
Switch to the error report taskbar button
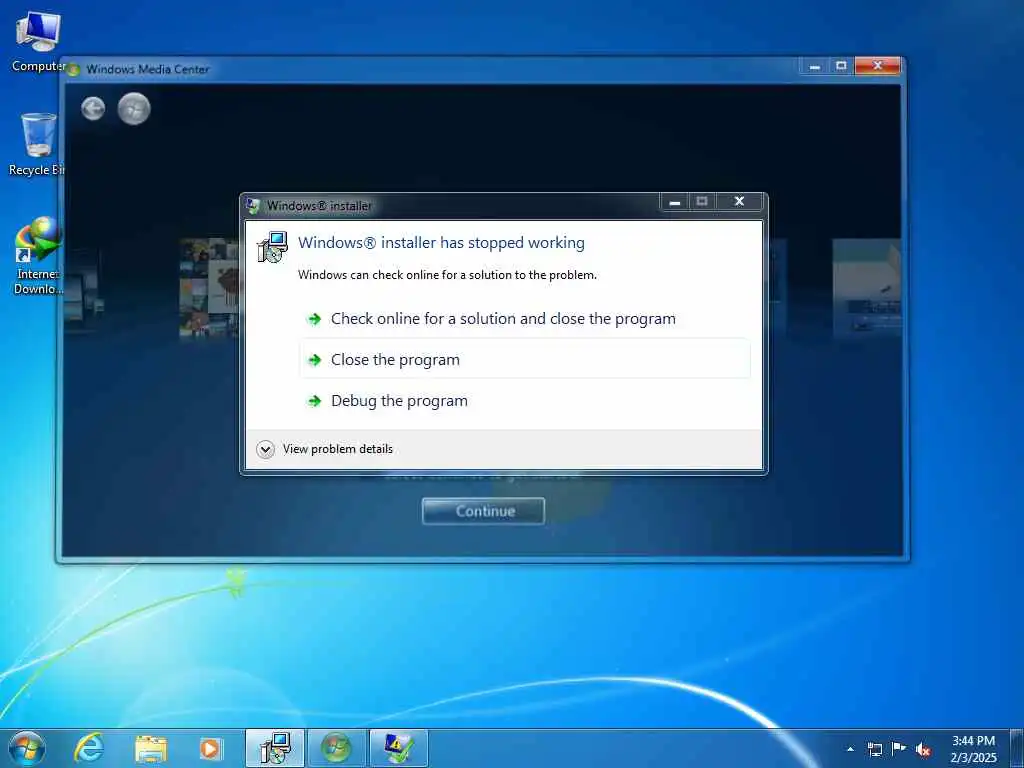pyautogui.click(x=398, y=748)
